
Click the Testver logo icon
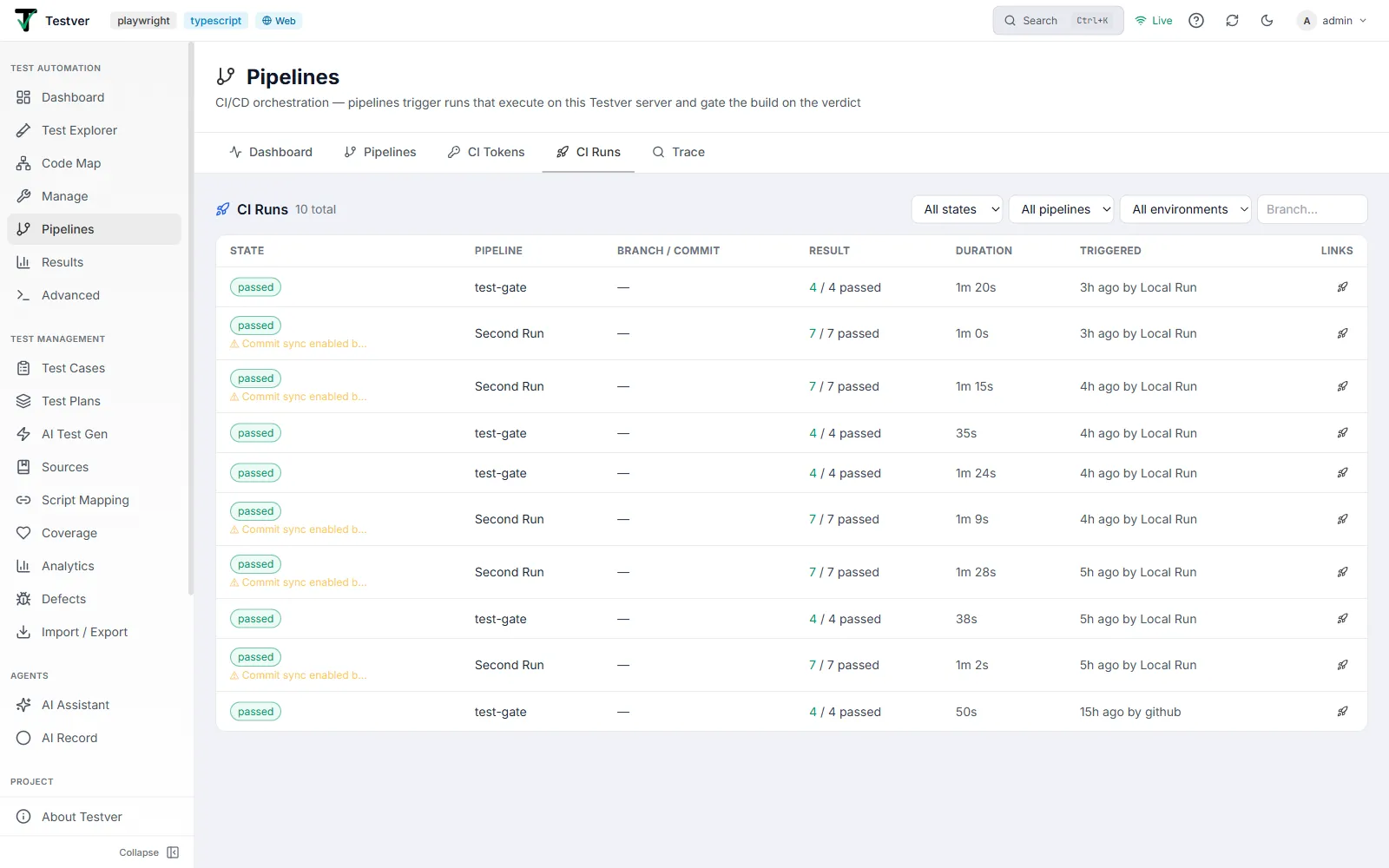(26, 20)
